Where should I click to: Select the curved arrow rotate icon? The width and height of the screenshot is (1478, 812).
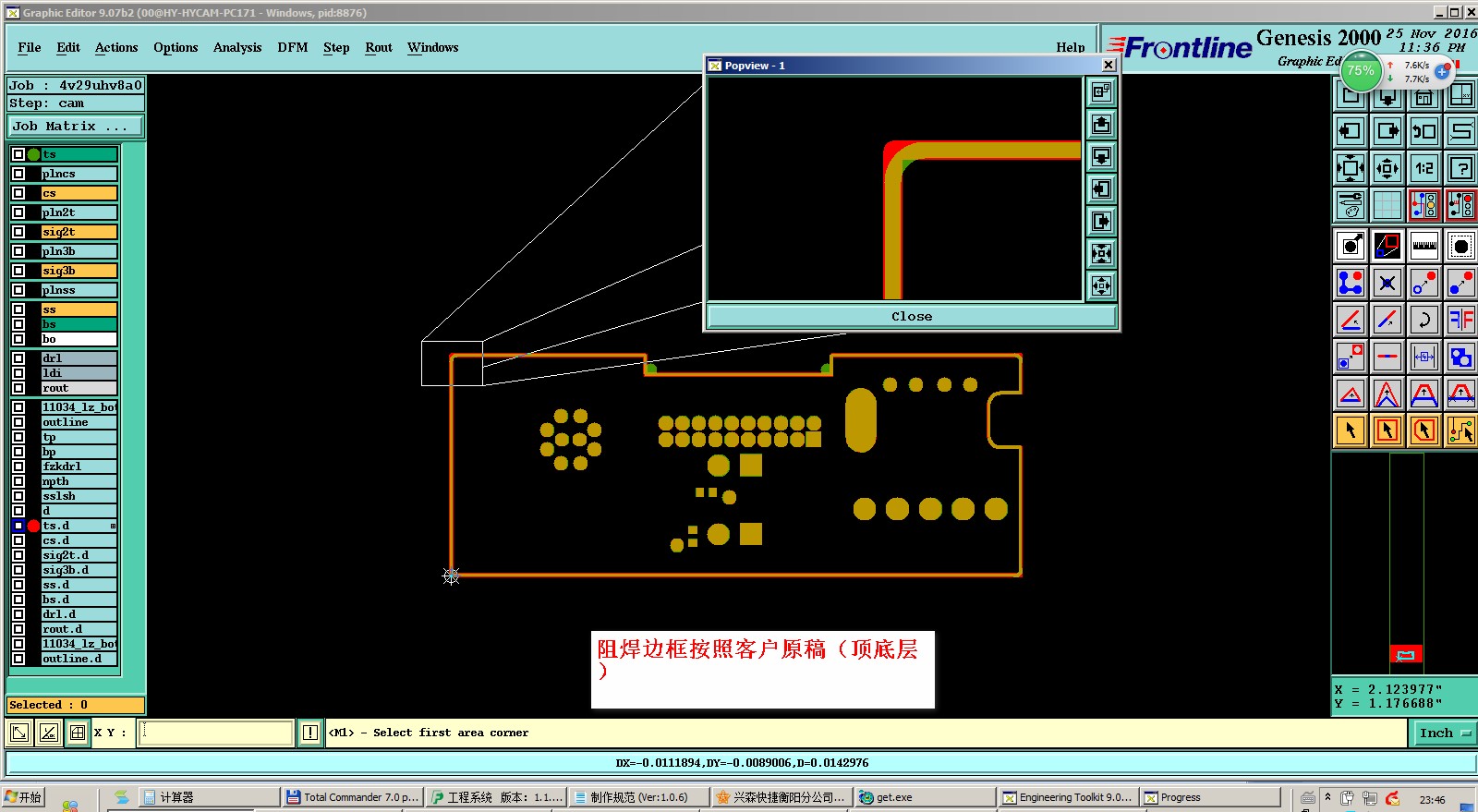[1424, 320]
